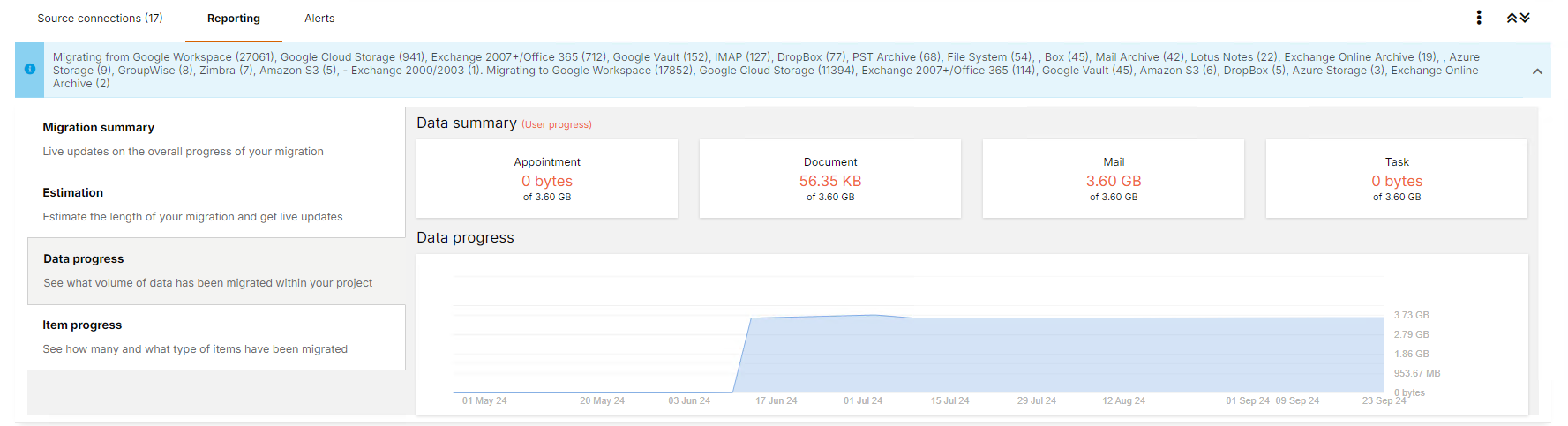Click the '03 Jun 24' axis label
The height and width of the screenshot is (426, 1568).
point(689,400)
